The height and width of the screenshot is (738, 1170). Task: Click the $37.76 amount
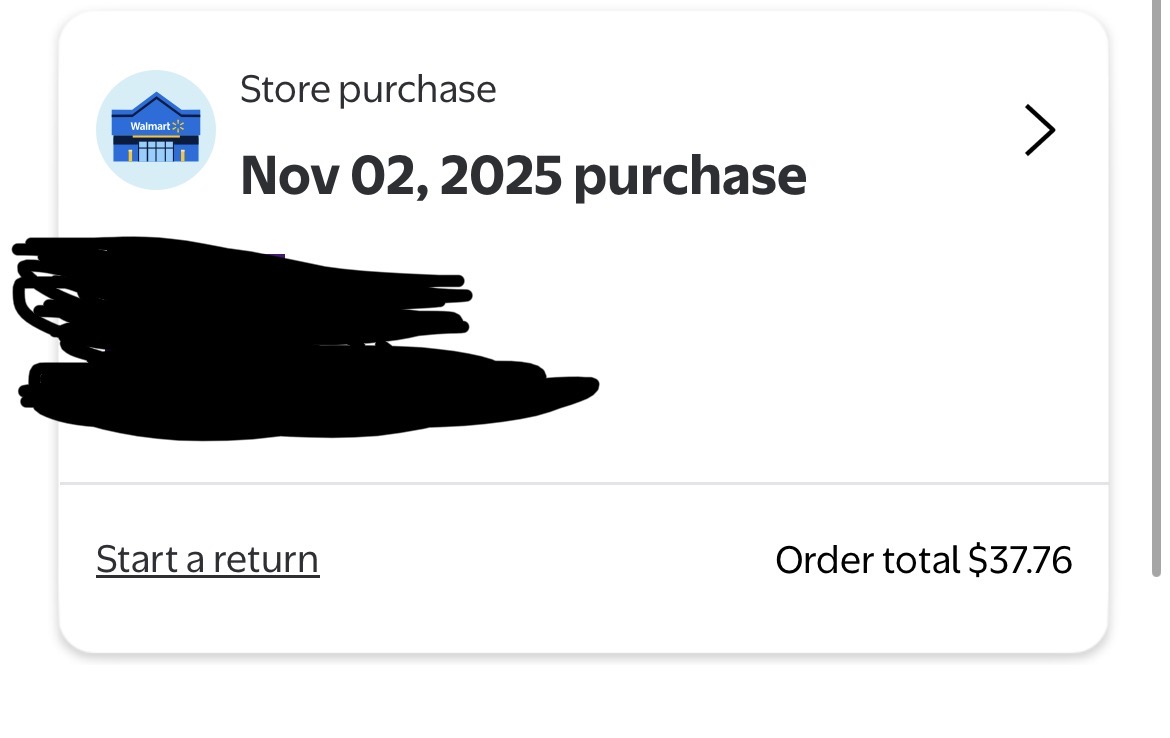1020,559
